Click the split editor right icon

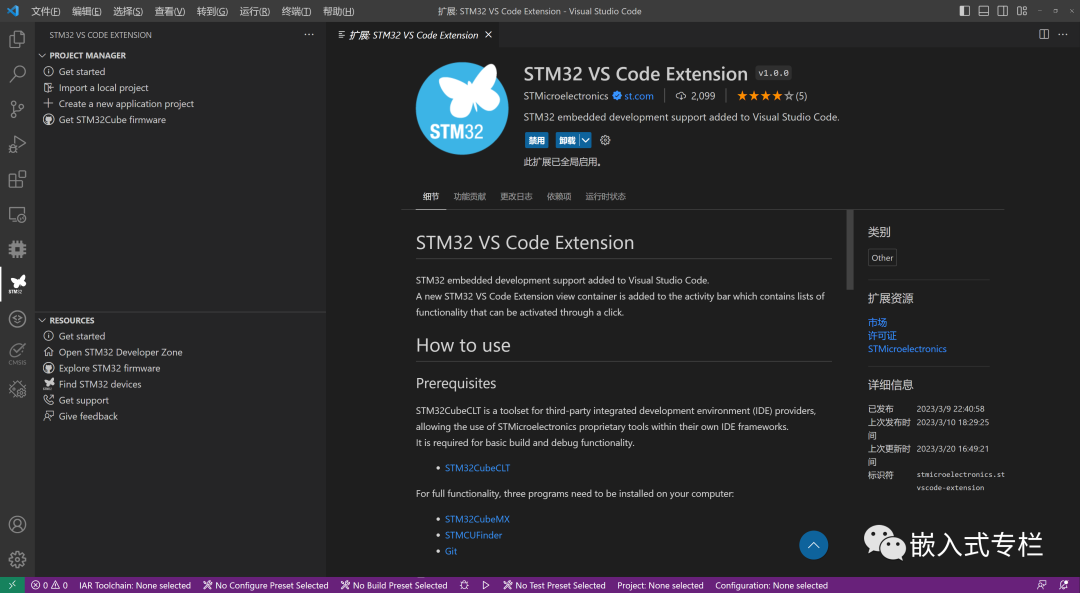1044,34
